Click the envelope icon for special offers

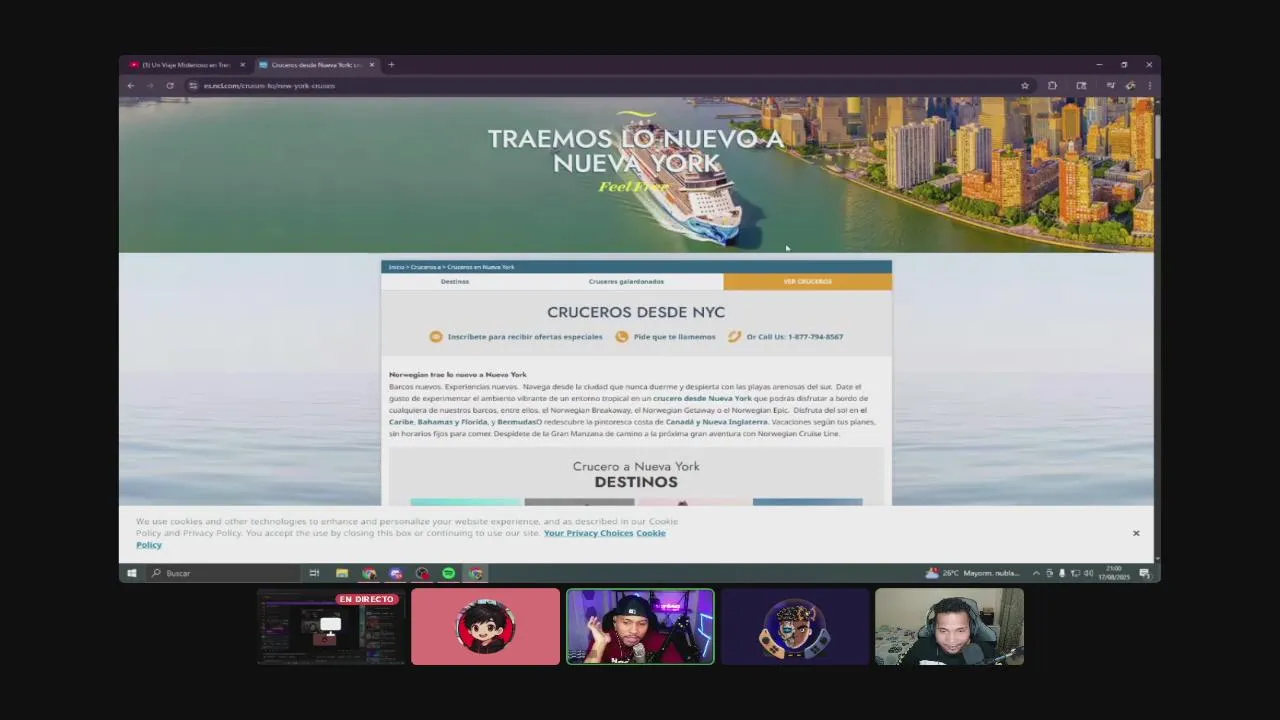click(x=436, y=337)
